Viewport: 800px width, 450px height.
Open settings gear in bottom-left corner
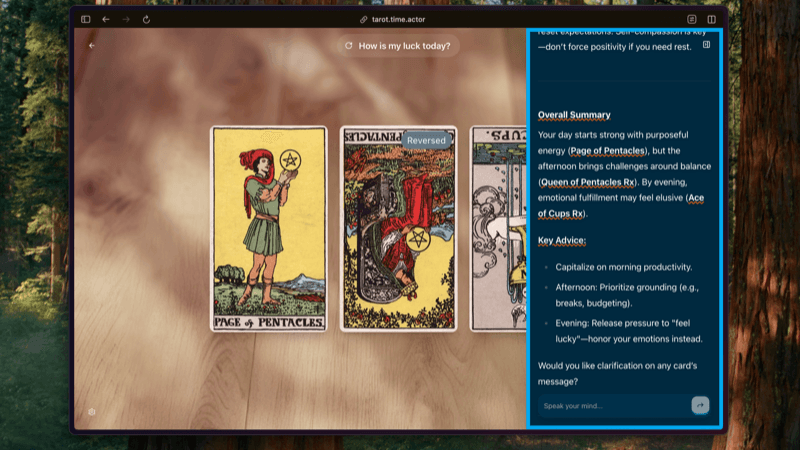tap(92, 412)
